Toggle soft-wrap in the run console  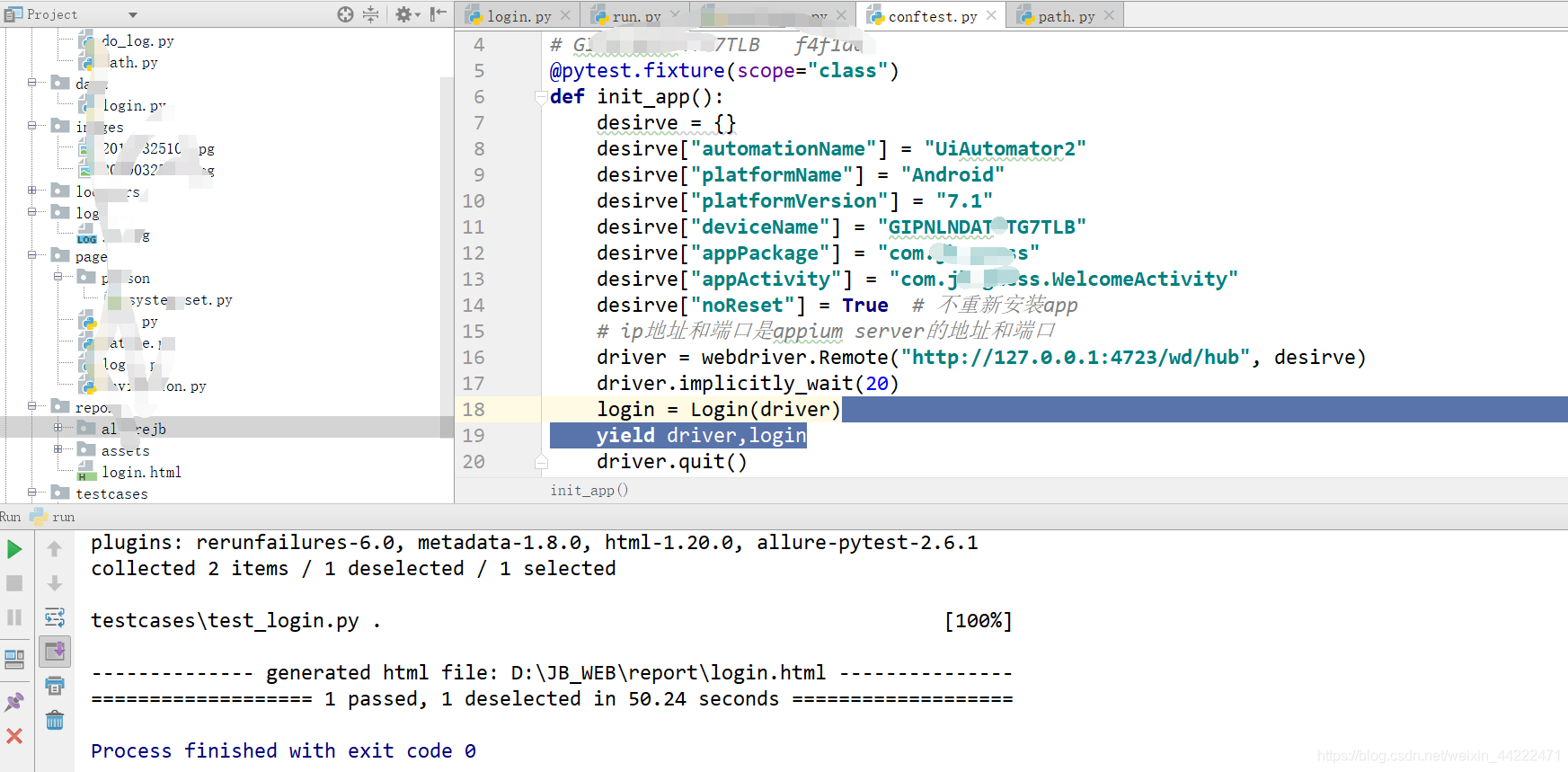[x=55, y=617]
